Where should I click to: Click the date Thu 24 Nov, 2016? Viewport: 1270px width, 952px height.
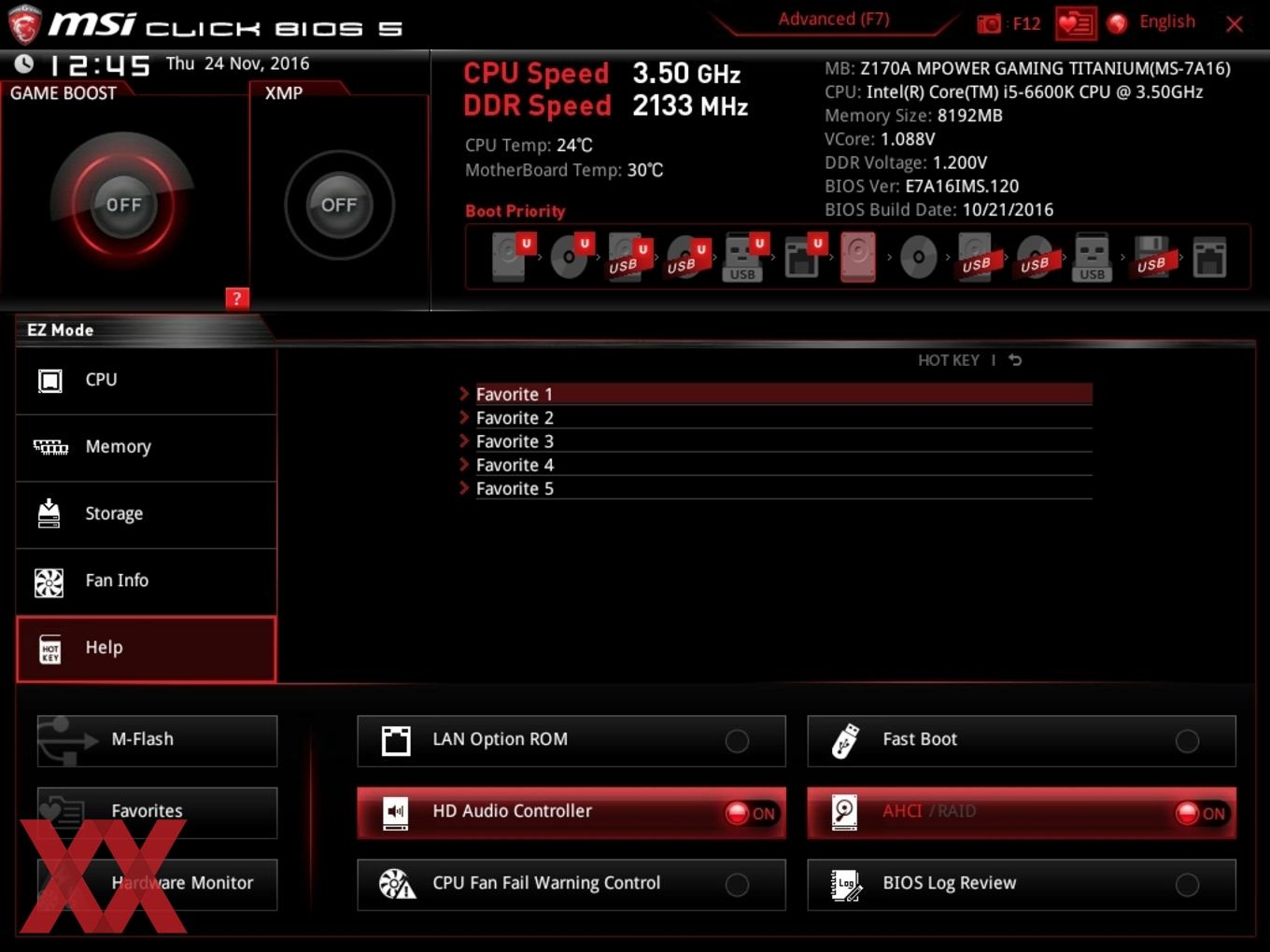click(237, 63)
